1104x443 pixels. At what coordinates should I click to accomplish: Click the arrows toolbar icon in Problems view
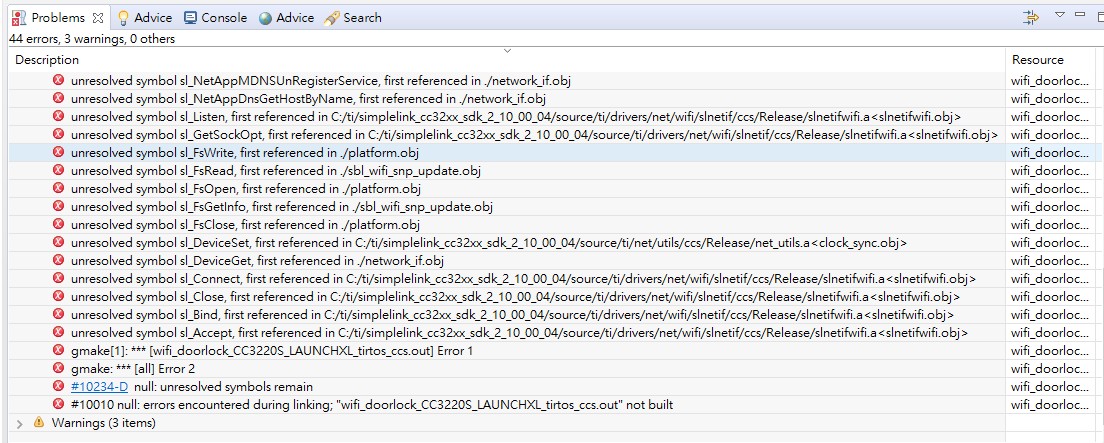pyautogui.click(x=1031, y=17)
